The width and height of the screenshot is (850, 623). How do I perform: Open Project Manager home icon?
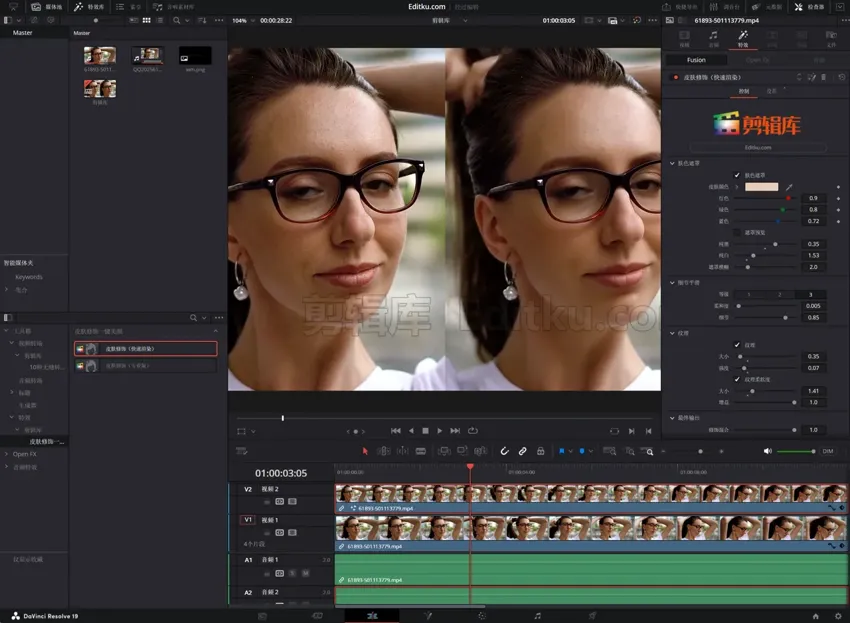pos(815,616)
